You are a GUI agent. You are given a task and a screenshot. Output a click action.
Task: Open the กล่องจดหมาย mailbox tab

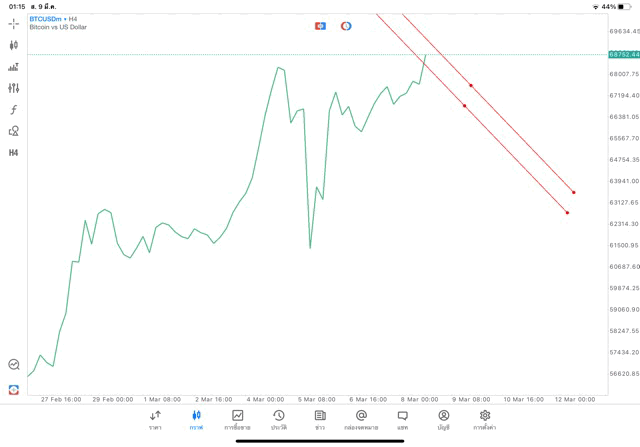[x=361, y=420]
